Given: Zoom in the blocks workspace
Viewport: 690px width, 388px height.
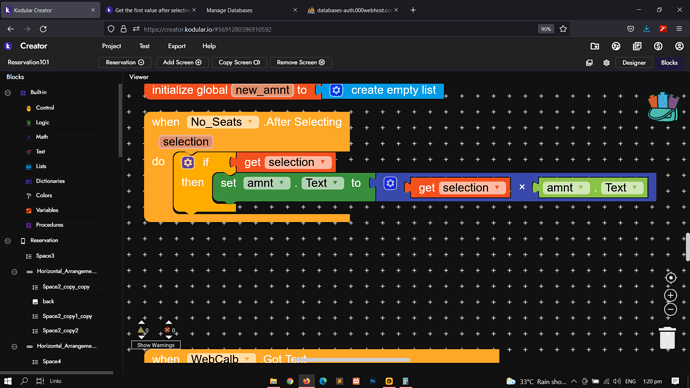Looking at the screenshot, I should tap(670, 295).
